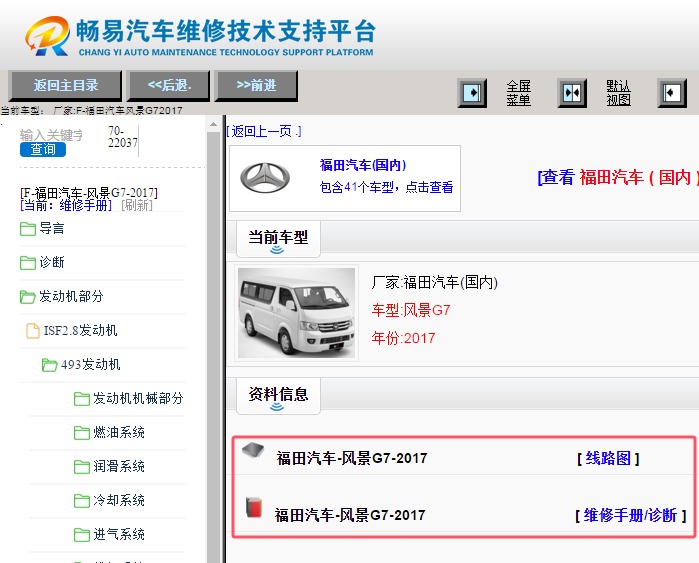The width and height of the screenshot is (699, 563).
Task: Click the left-panel arrow view icon
Action: 472,93
